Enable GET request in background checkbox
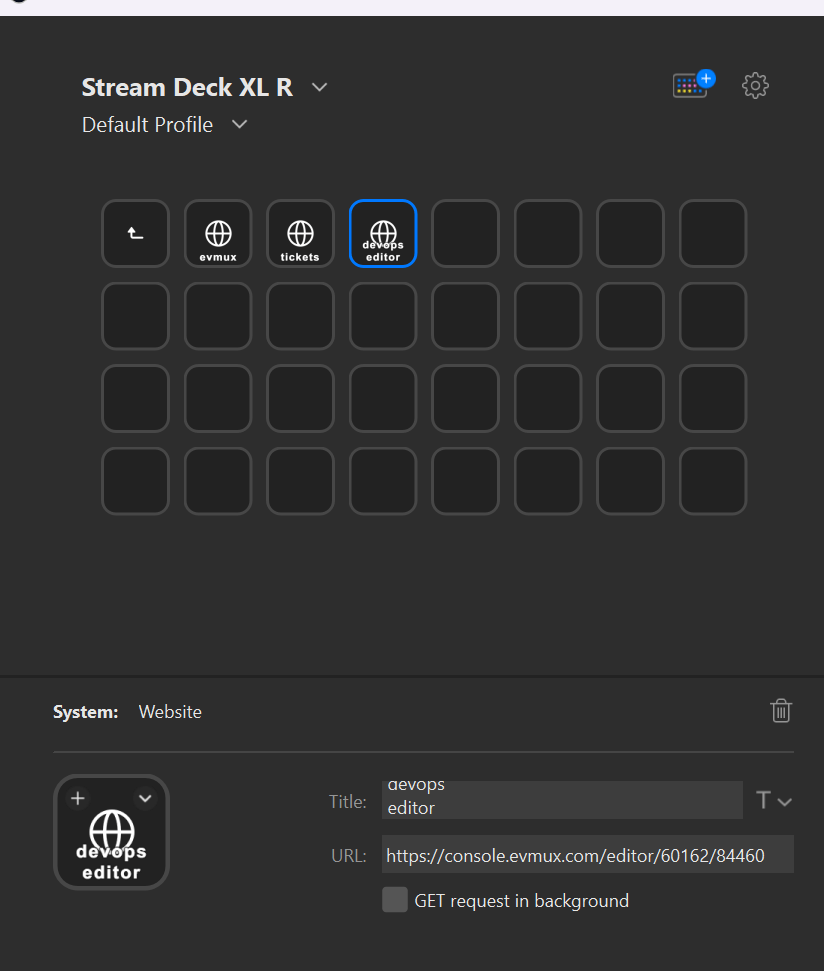Screen dimensions: 824x971 coord(395,900)
